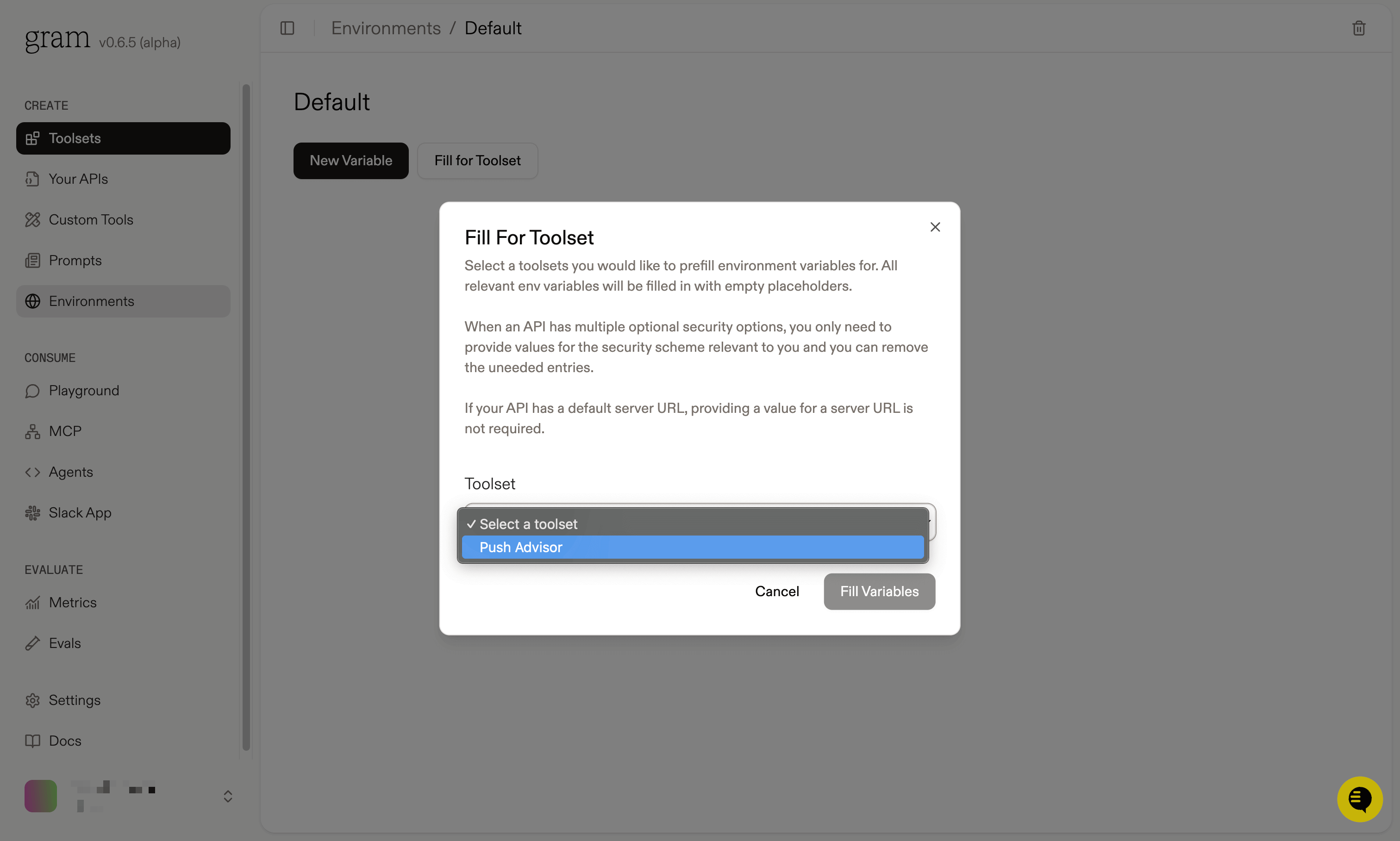Image resolution: width=1400 pixels, height=841 pixels.
Task: Open Docs label in sidebar
Action: point(65,741)
